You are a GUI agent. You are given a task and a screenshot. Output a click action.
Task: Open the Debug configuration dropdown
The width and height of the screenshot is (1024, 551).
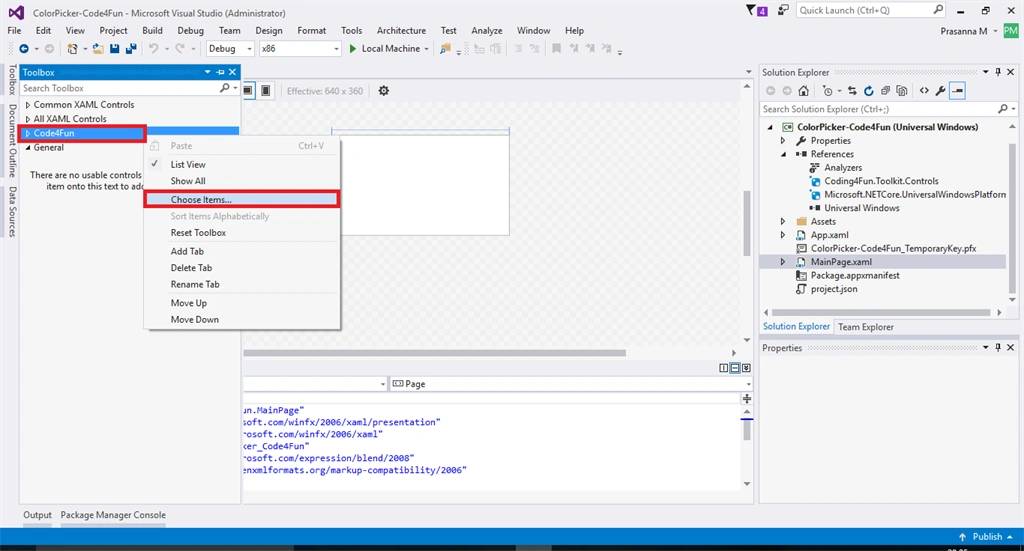pos(231,48)
